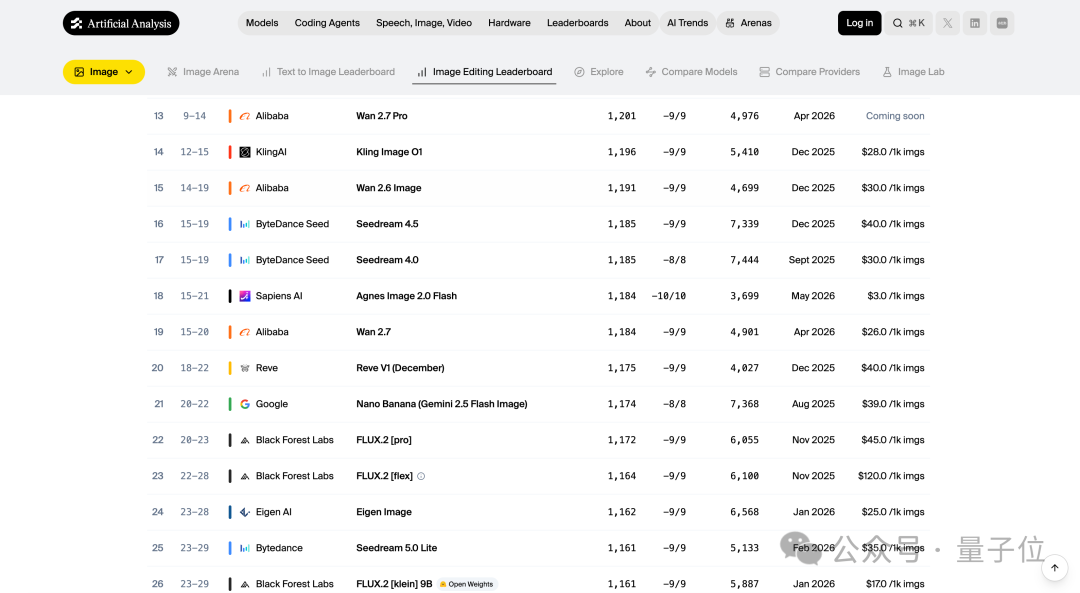Open the Arenas button
The height and width of the screenshot is (593, 1080).
coord(749,23)
